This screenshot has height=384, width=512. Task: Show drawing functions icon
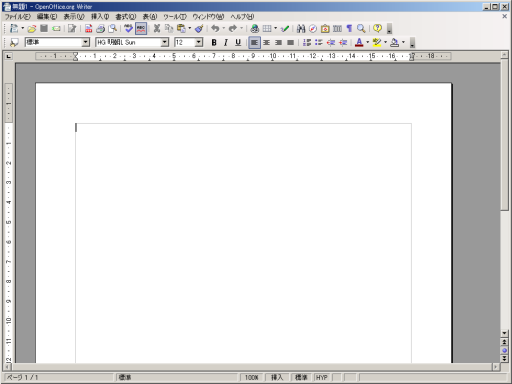(x=284, y=29)
